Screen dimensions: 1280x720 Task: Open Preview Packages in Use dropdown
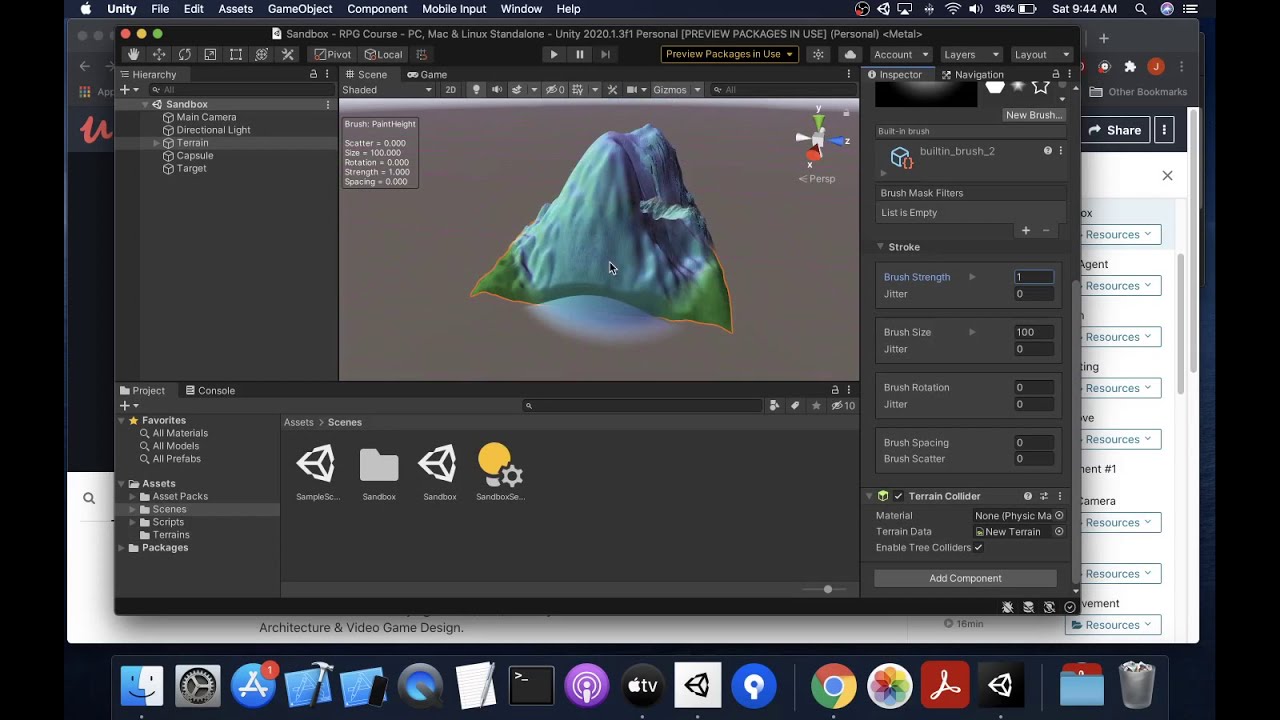pyautogui.click(x=729, y=54)
